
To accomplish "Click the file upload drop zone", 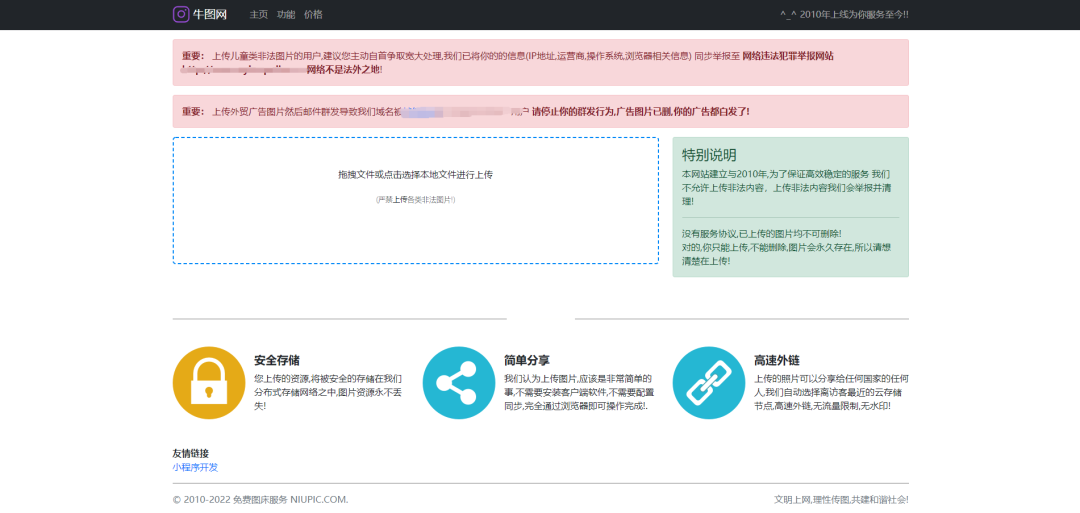I will 415,200.
